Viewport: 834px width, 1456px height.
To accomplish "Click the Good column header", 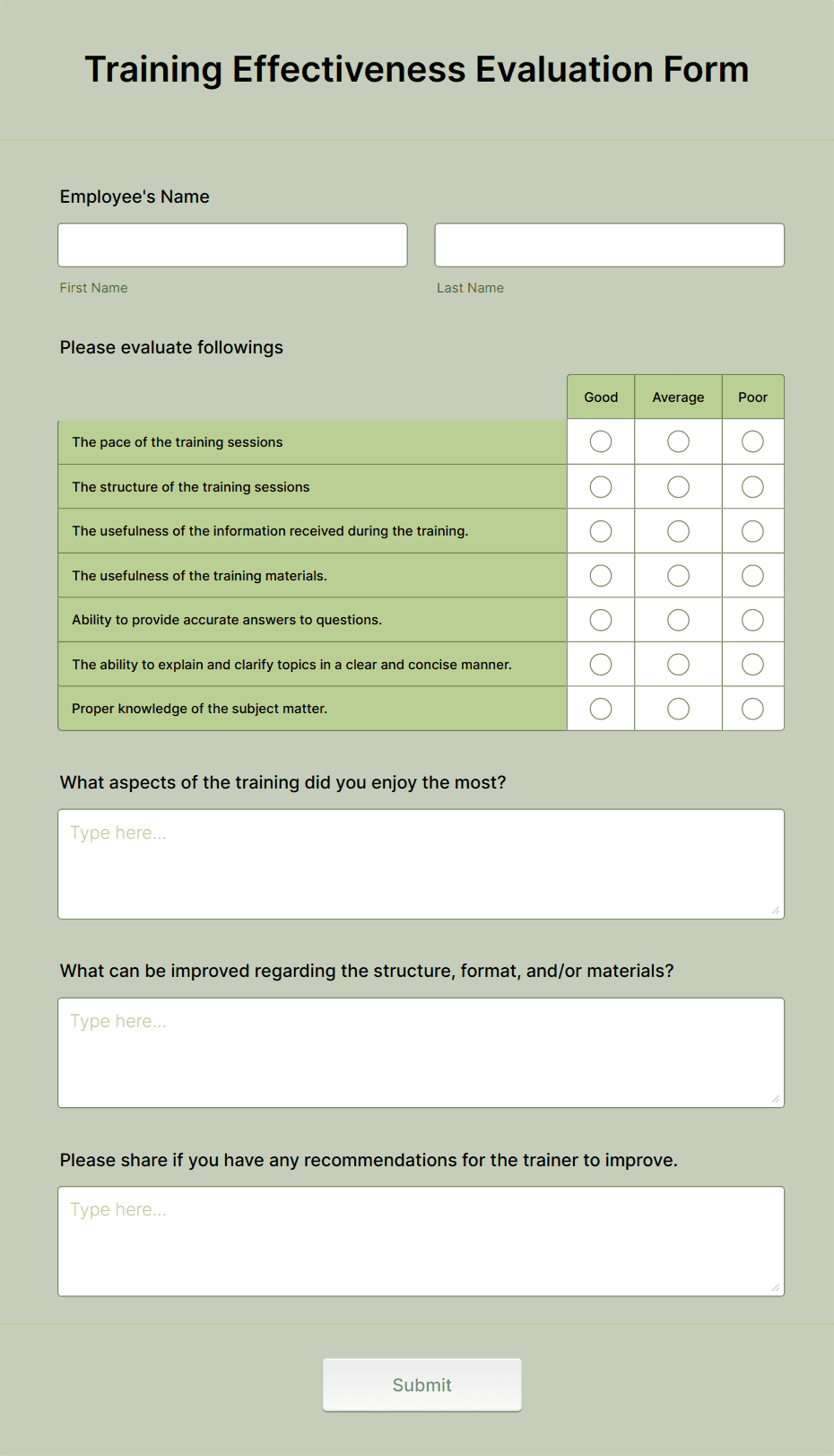I will (600, 397).
